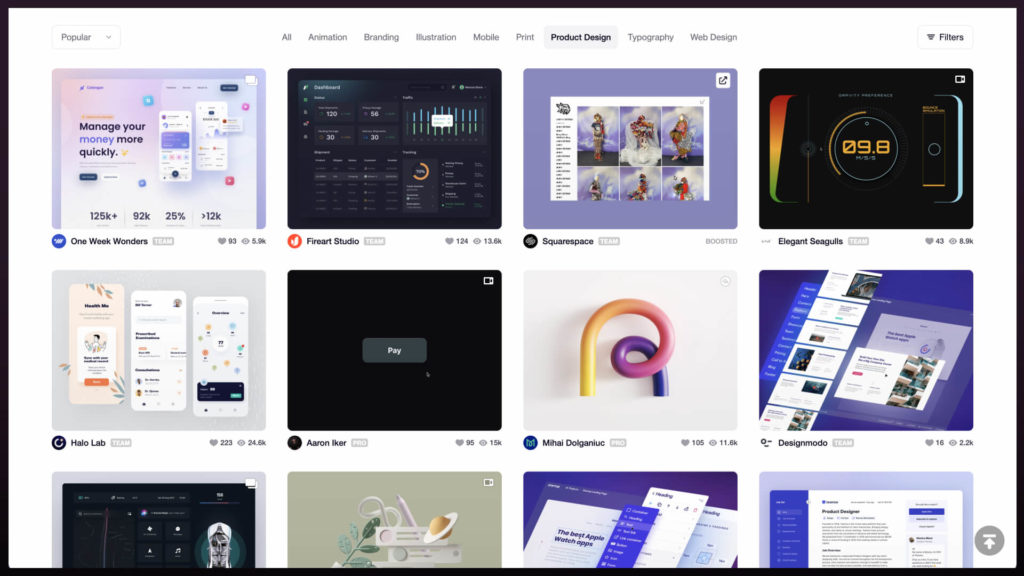The image size is (1024, 576).
Task: Toggle like on the Fireart Studio dashboard shot
Action: [451, 241]
